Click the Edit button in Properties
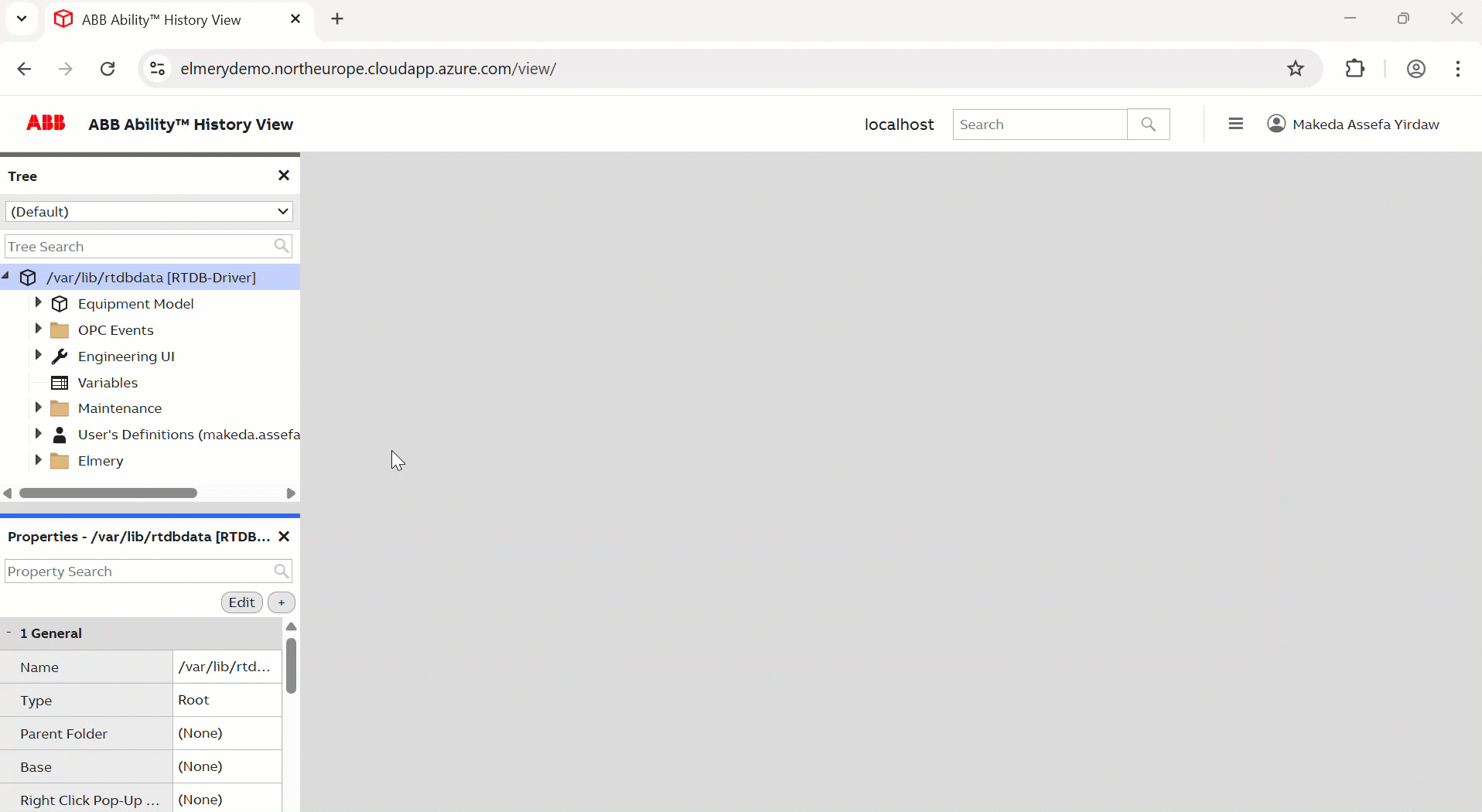 241,602
